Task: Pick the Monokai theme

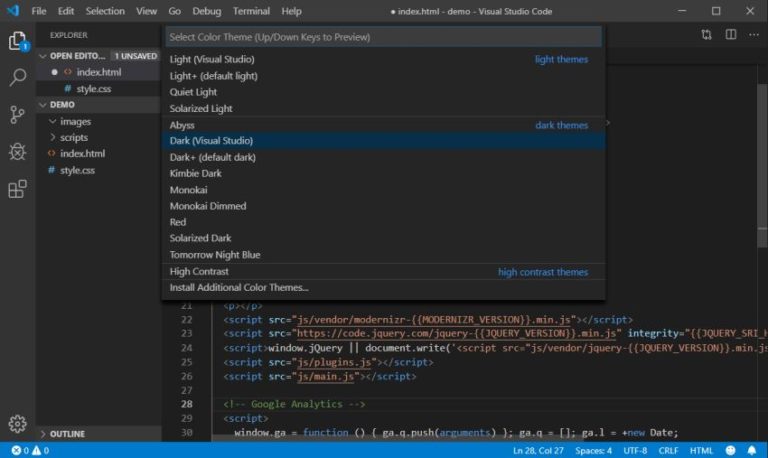Action: tap(384, 190)
